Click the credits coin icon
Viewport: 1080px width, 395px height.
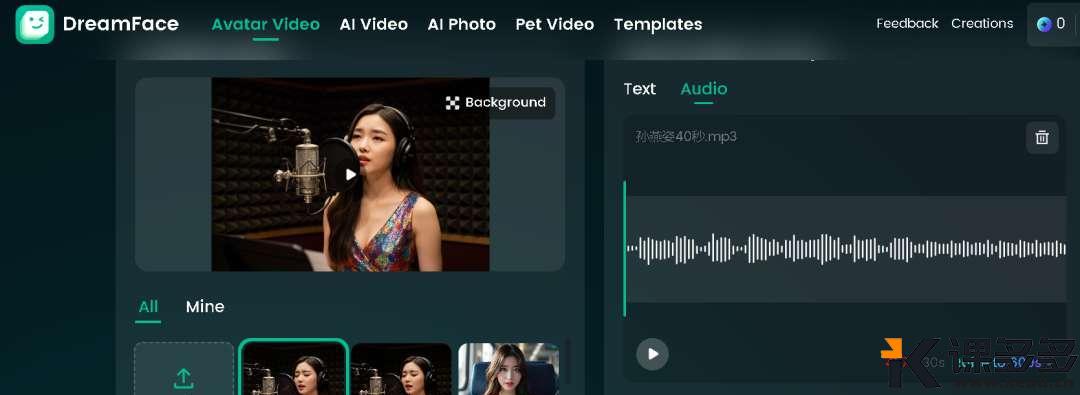click(1044, 24)
